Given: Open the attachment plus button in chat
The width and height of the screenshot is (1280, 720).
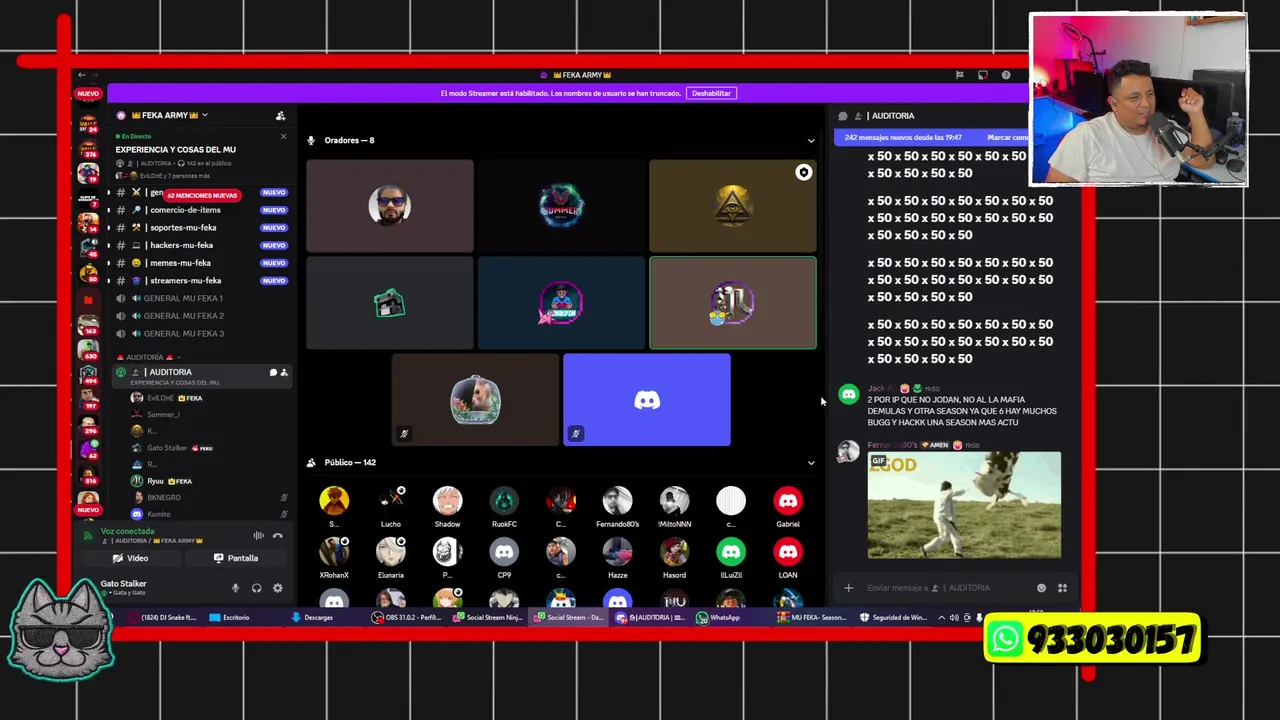Looking at the screenshot, I should 848,588.
